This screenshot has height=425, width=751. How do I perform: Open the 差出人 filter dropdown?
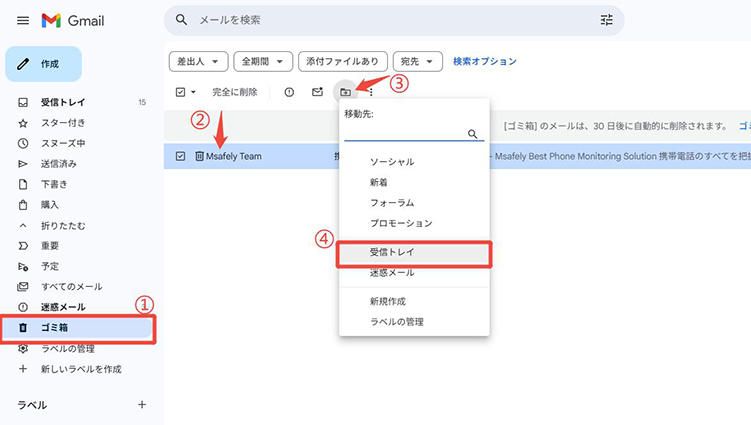tap(198, 61)
